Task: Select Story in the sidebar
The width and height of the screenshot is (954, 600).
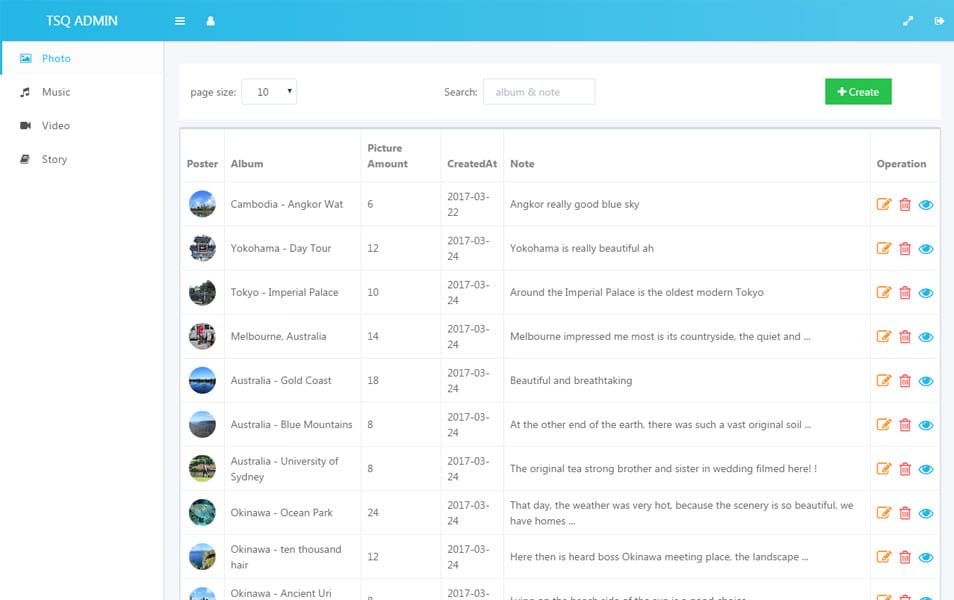Action: coord(54,160)
